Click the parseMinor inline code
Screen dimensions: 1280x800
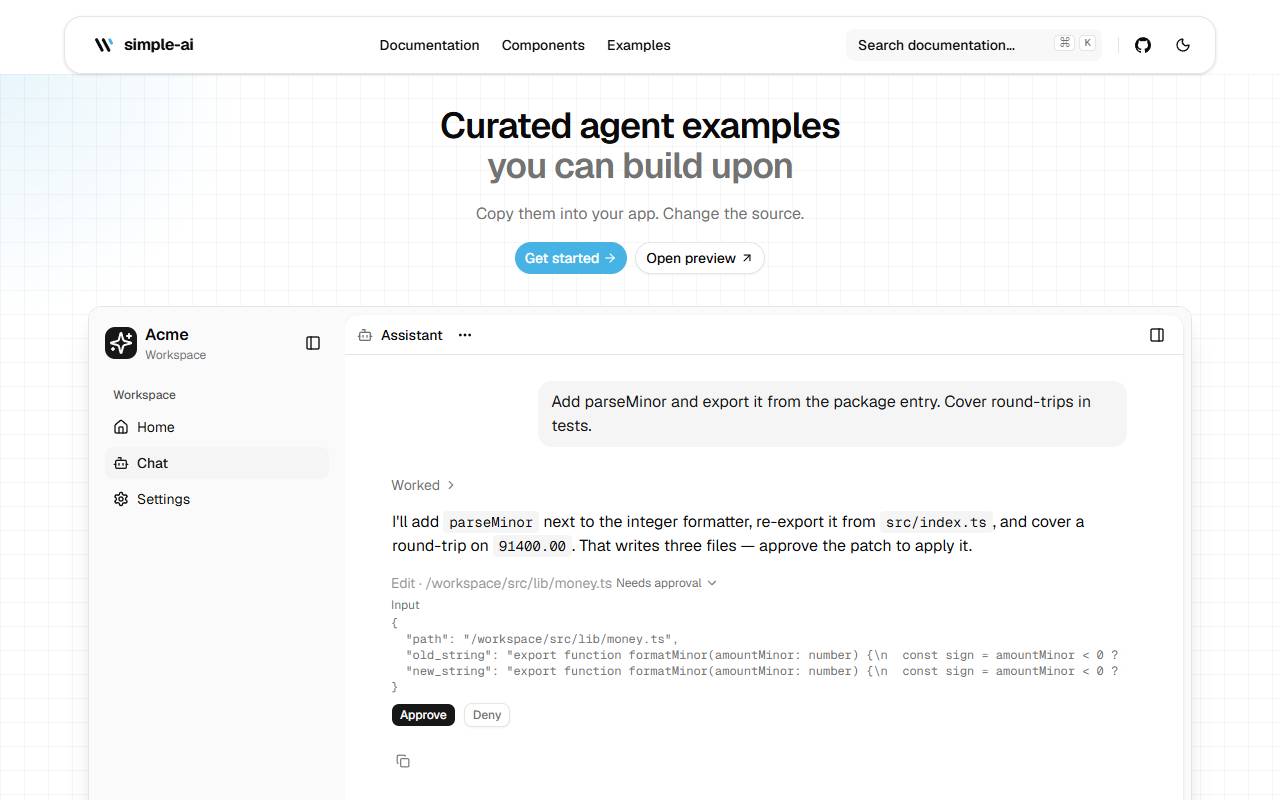point(491,522)
